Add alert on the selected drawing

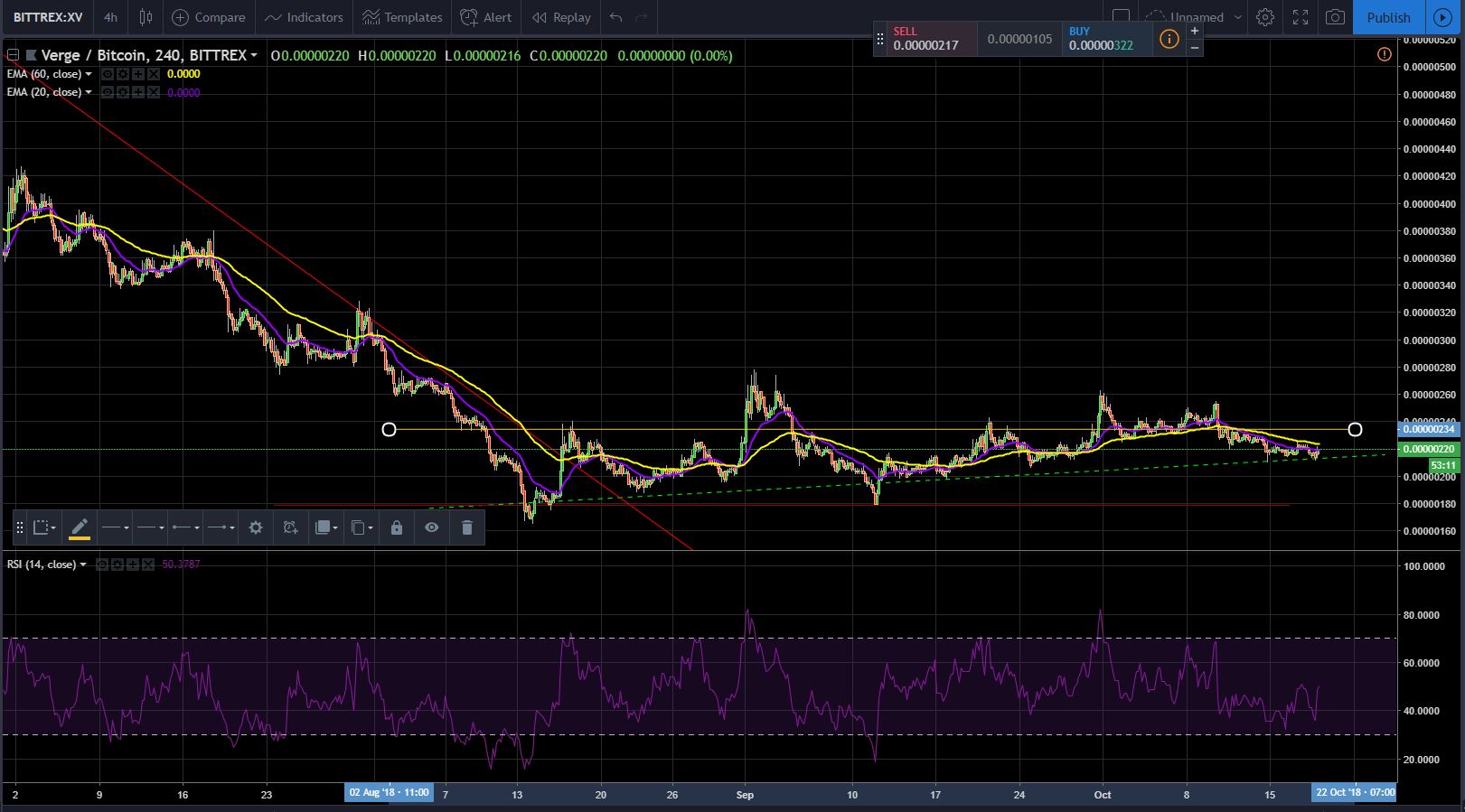click(x=290, y=527)
